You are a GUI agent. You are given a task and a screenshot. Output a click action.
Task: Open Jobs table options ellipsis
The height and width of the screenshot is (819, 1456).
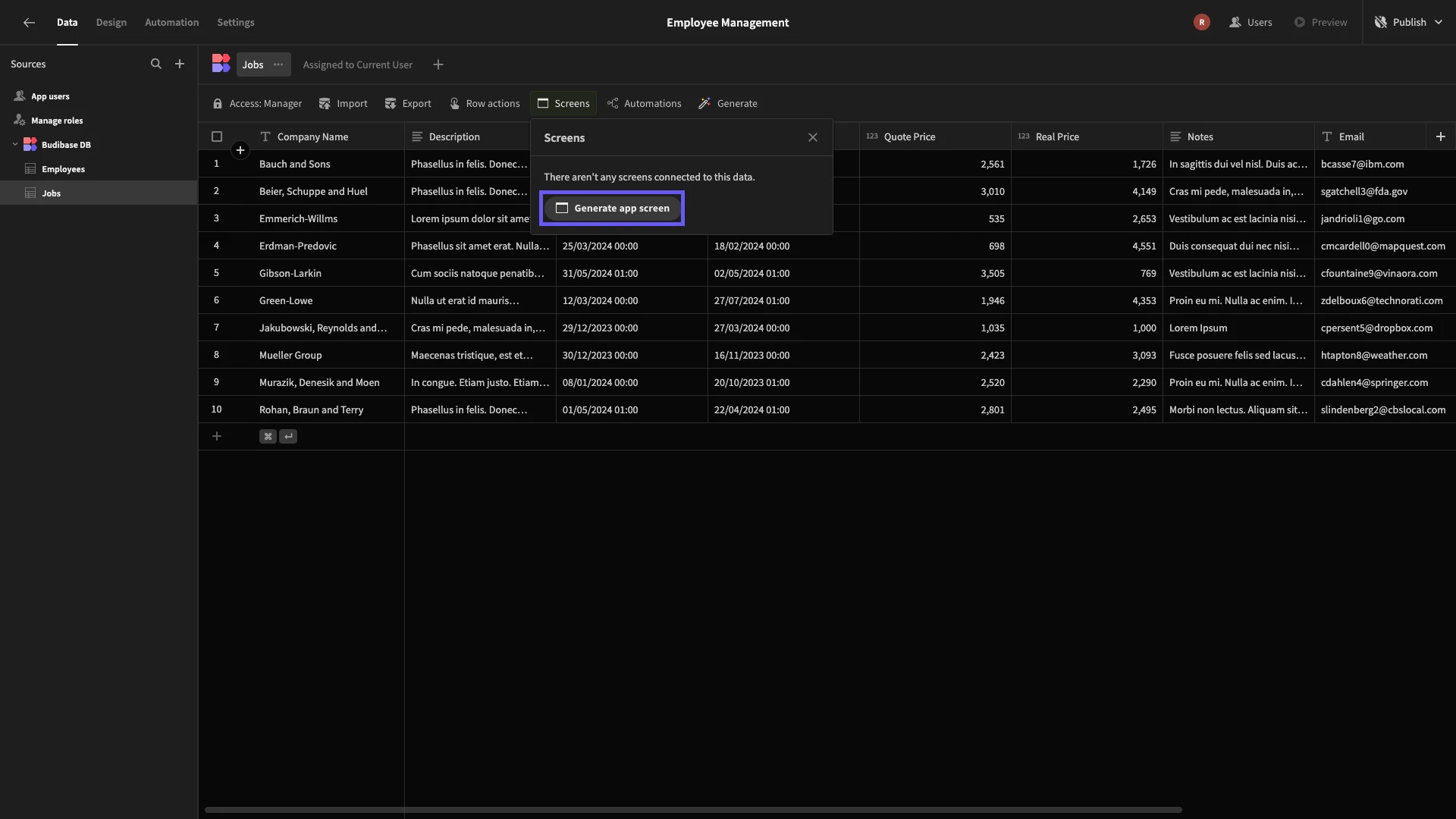pyautogui.click(x=278, y=64)
